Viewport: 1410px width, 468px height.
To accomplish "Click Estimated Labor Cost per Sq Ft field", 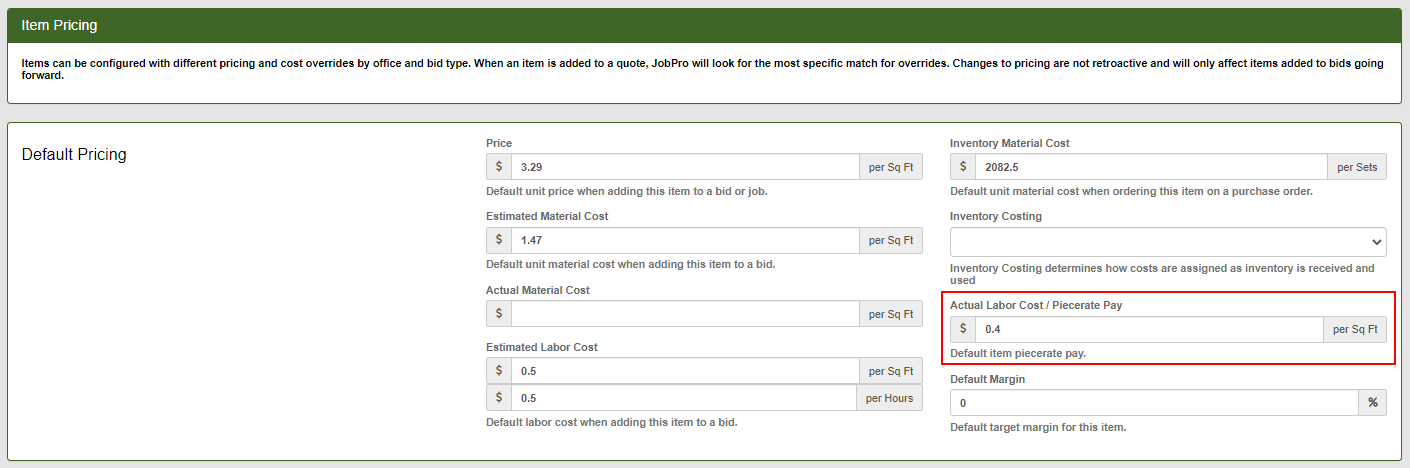I will pyautogui.click(x=684, y=371).
